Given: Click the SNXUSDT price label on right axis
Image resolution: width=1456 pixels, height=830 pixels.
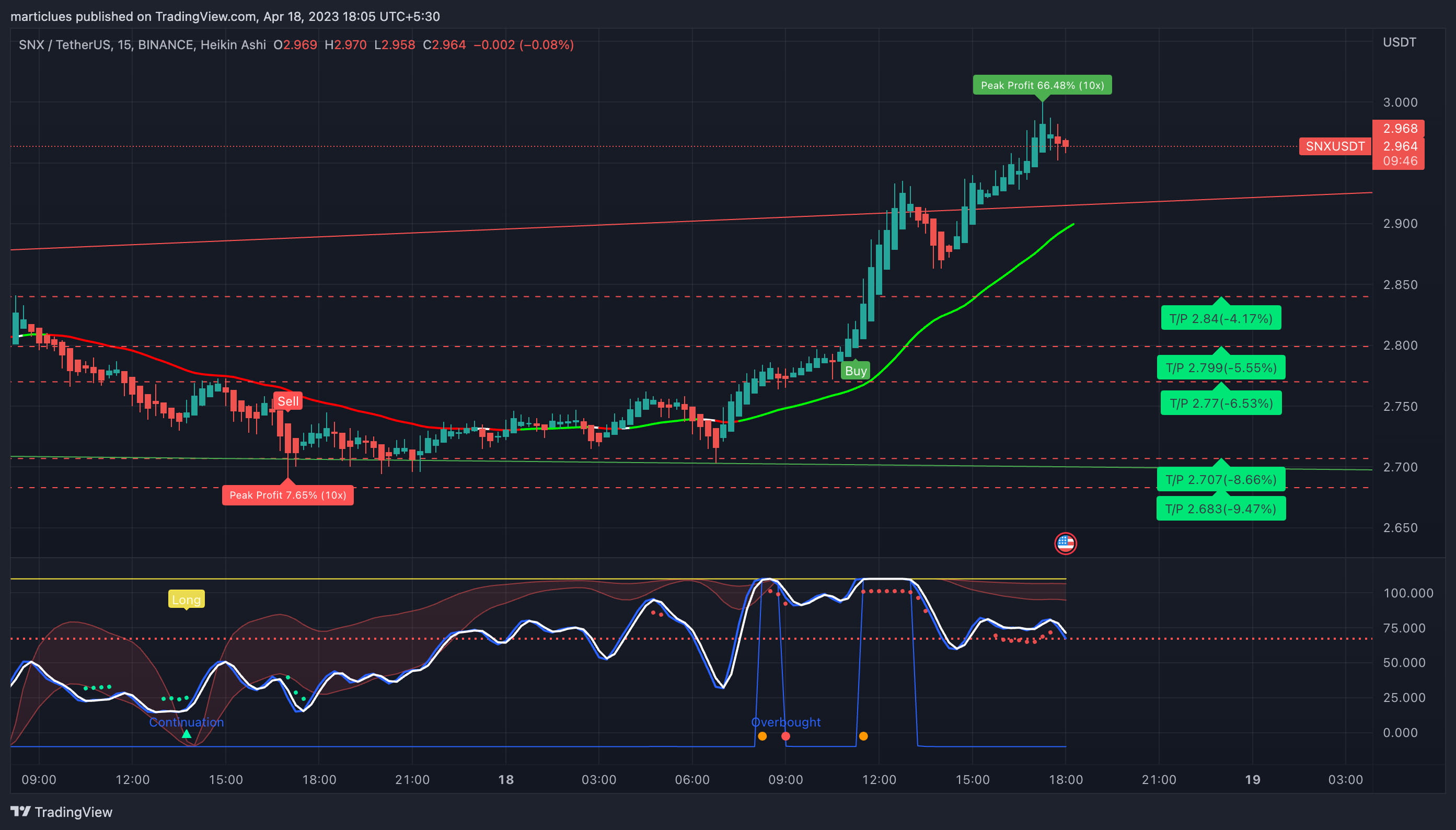Looking at the screenshot, I should pyautogui.click(x=1334, y=146).
